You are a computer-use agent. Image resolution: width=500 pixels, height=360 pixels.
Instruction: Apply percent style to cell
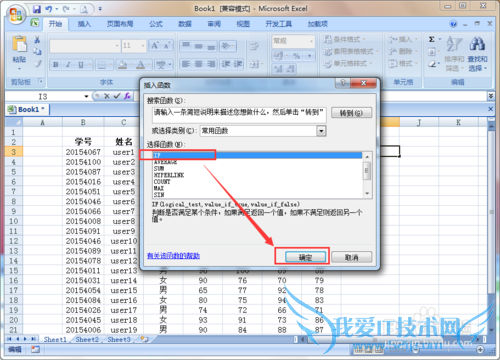pyautogui.click(x=296, y=56)
